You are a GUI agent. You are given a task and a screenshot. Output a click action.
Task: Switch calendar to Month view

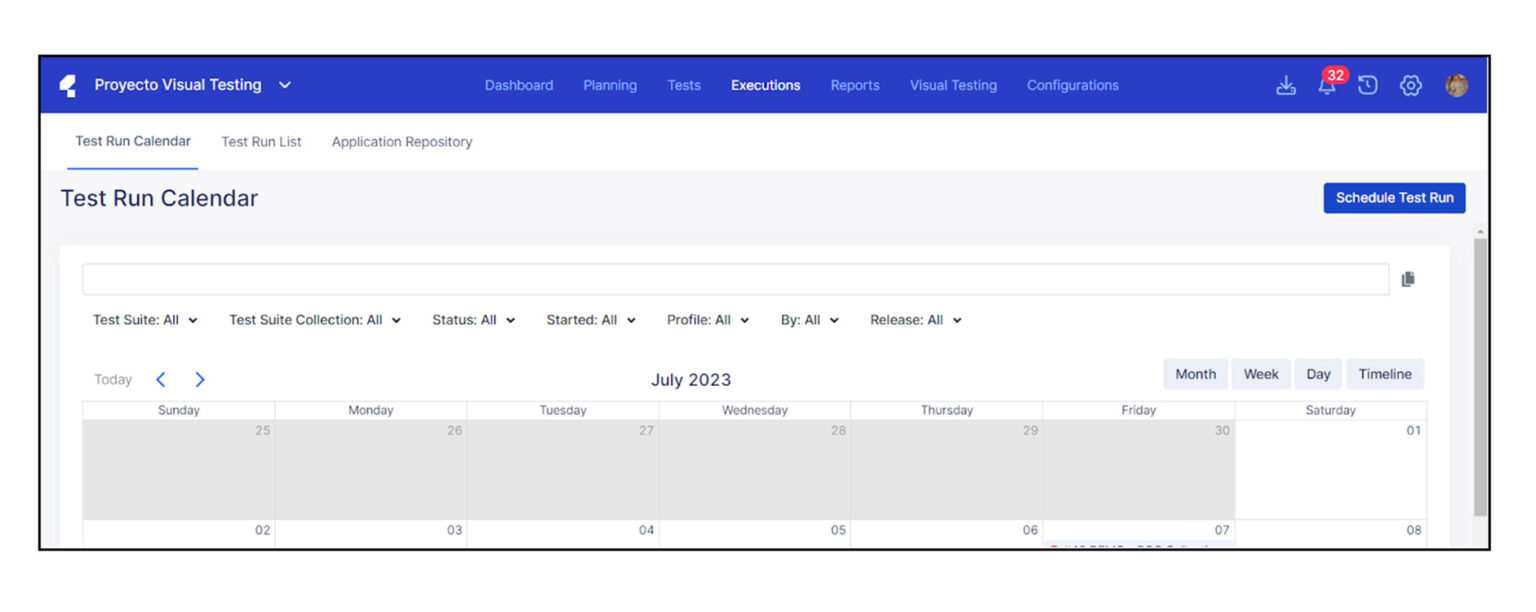pyautogui.click(x=1196, y=374)
